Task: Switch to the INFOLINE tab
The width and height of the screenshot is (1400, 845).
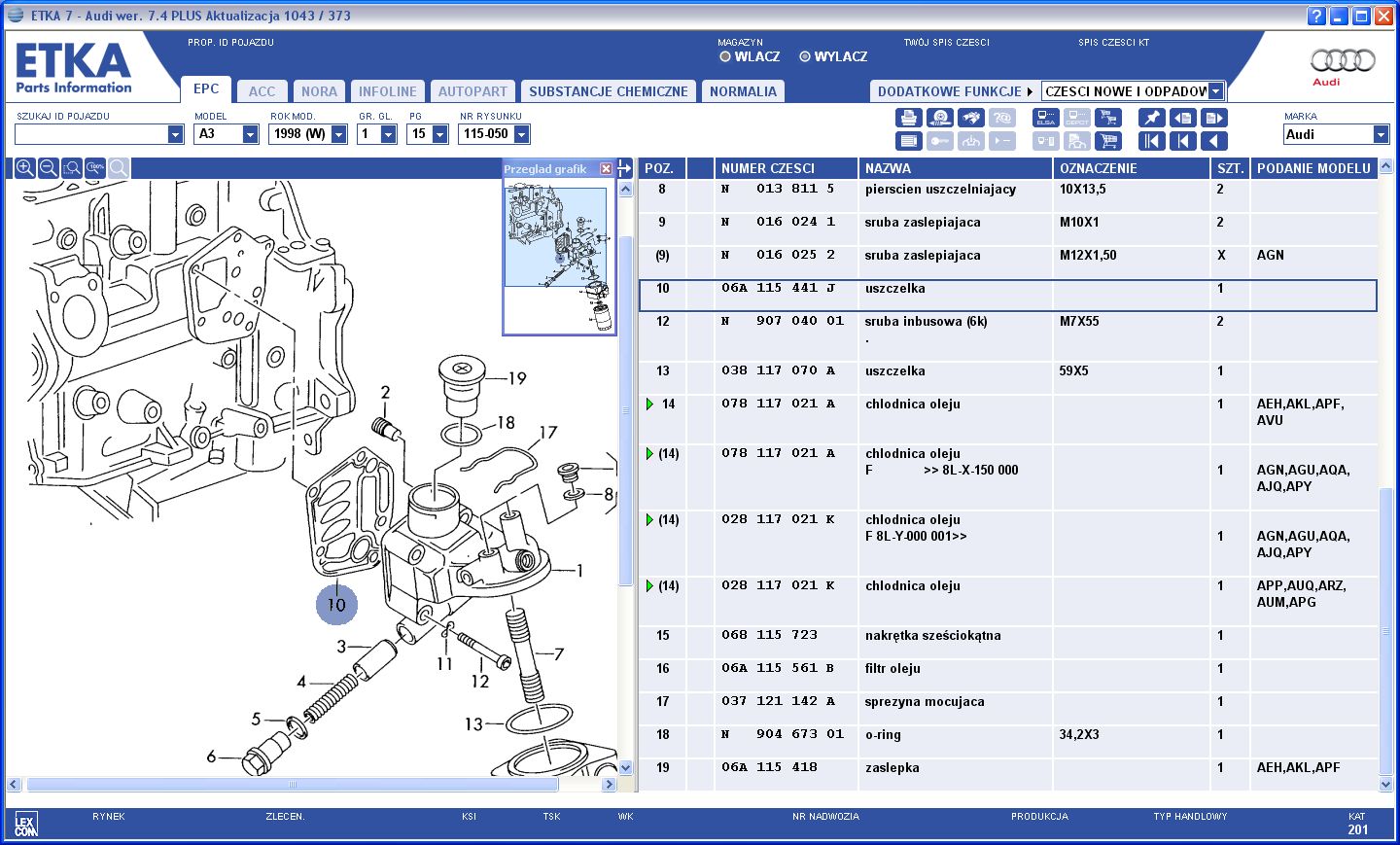Action: [388, 91]
